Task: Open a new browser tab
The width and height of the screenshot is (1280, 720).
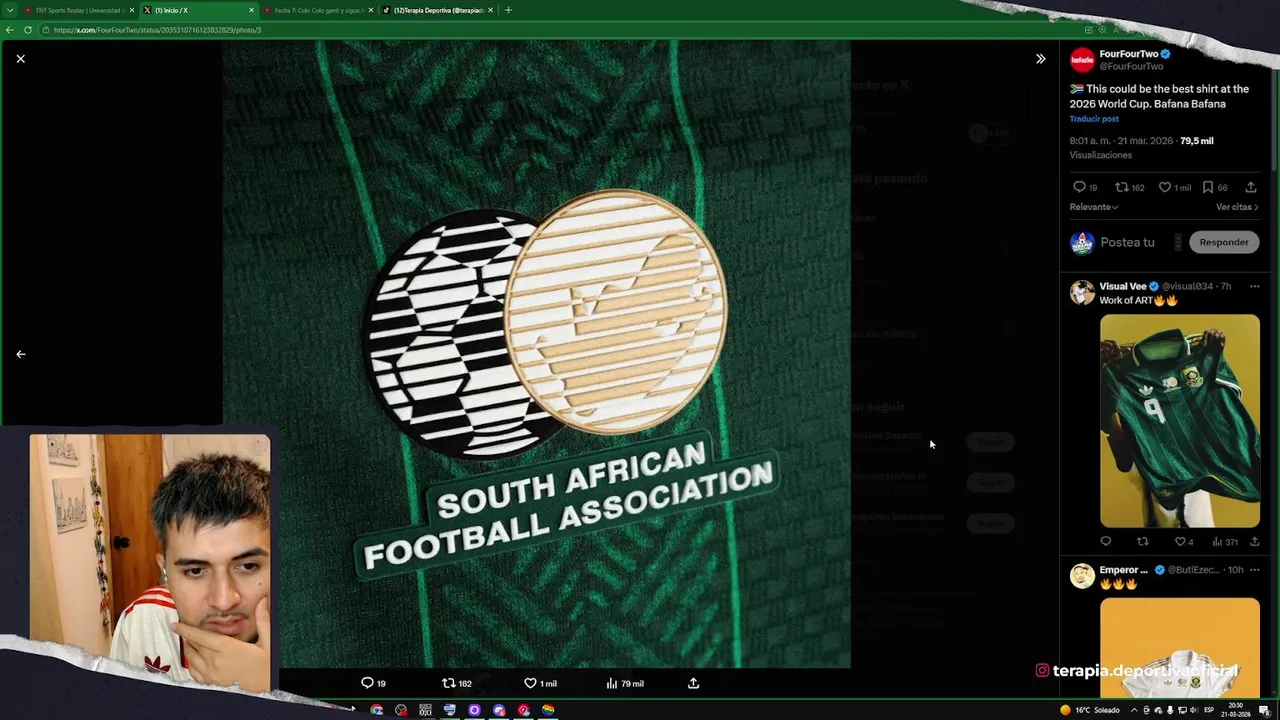Action: [508, 10]
